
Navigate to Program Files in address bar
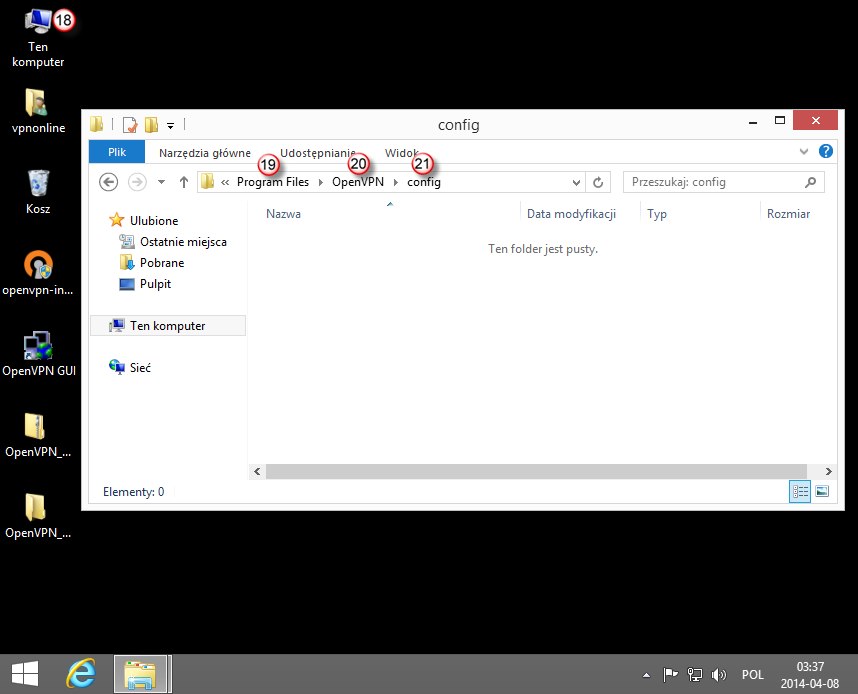[x=273, y=182]
